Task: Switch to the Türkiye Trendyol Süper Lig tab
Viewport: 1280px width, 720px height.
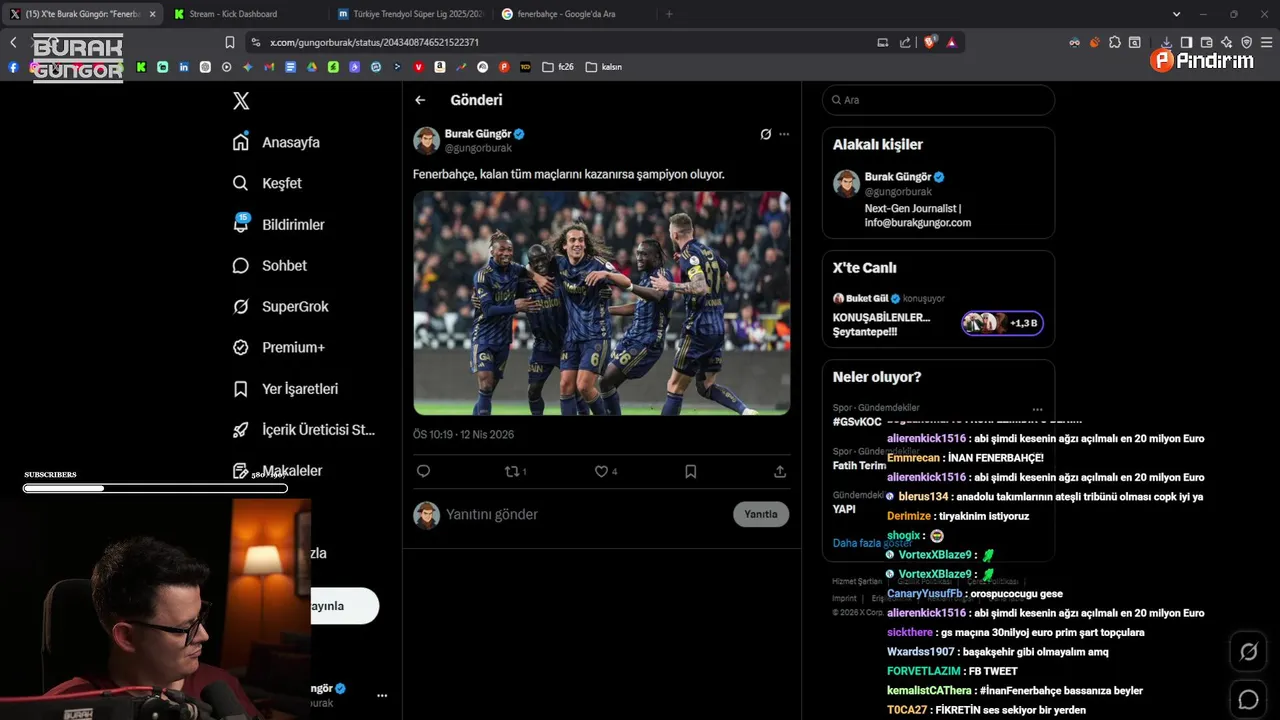Action: click(x=410, y=14)
